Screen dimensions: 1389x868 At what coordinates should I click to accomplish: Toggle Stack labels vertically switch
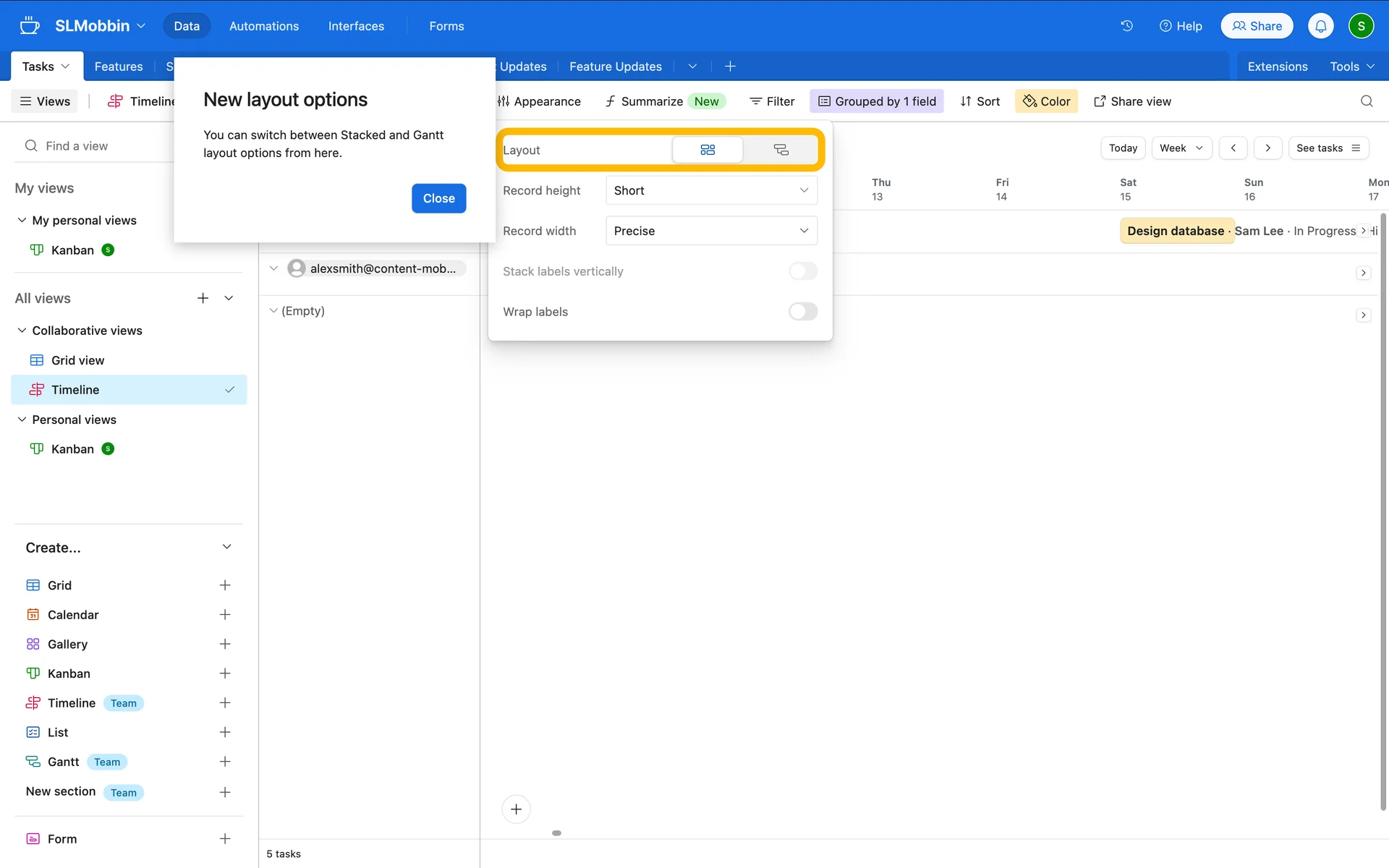(x=802, y=271)
